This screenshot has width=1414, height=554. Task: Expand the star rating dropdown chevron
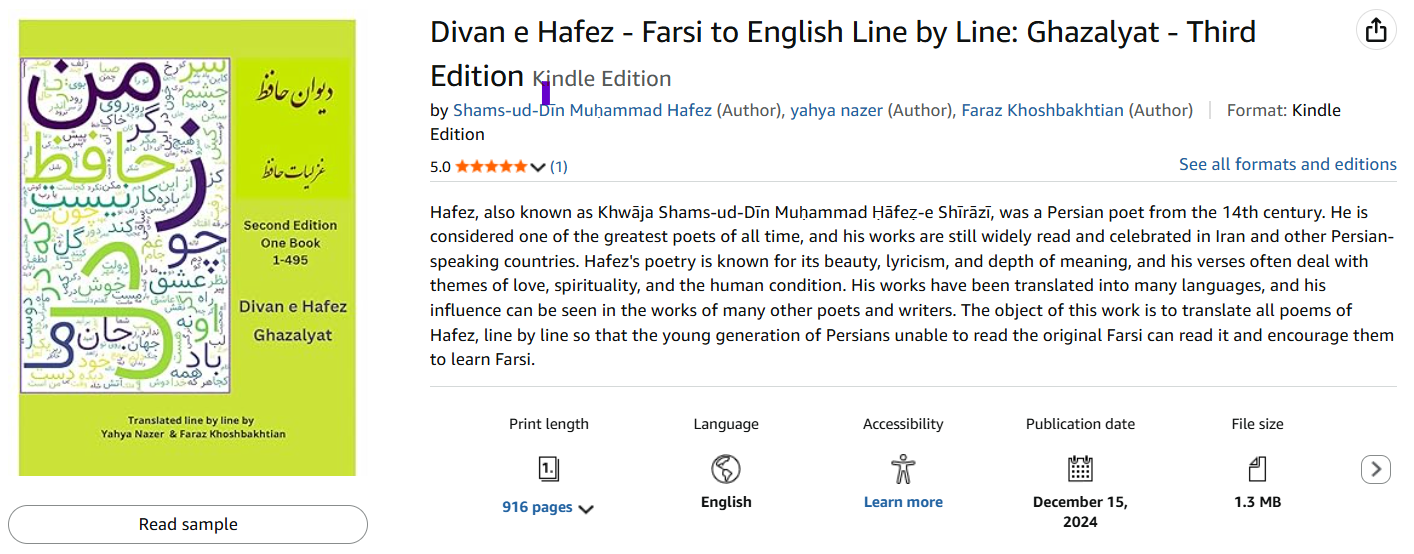(538, 167)
